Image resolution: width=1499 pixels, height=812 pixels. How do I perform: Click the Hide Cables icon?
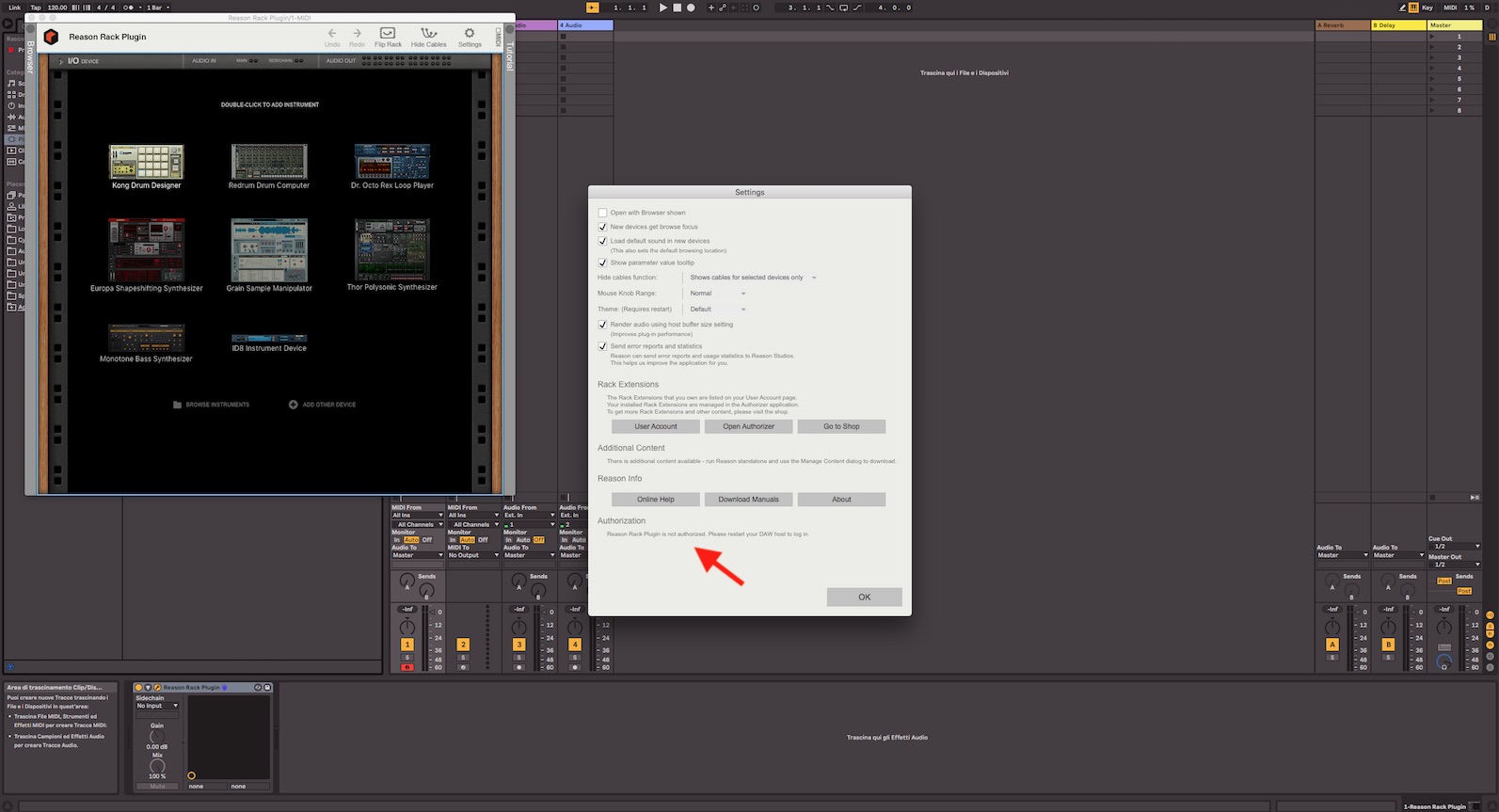click(x=428, y=34)
